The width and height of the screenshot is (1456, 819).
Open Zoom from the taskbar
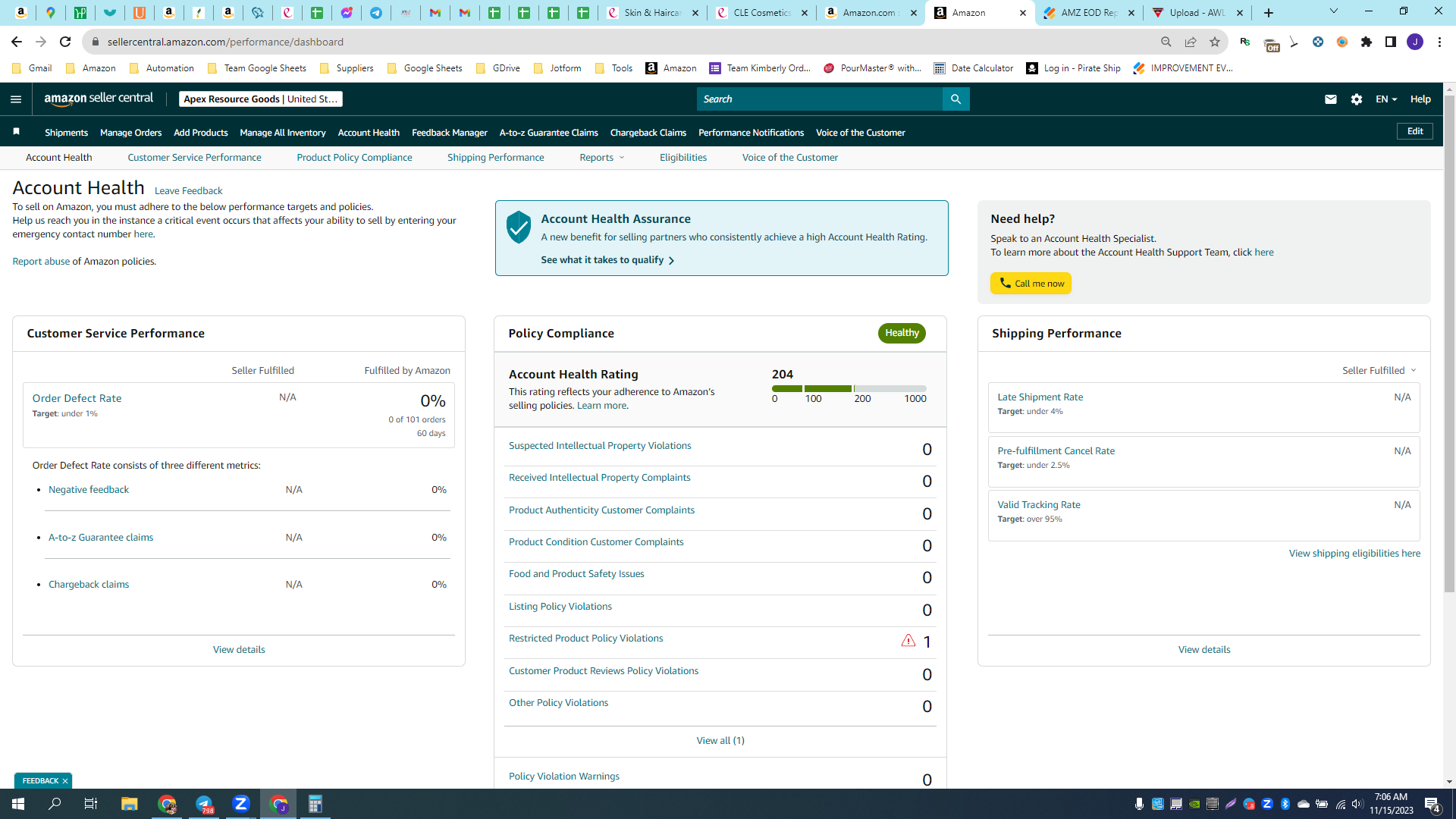[x=241, y=804]
